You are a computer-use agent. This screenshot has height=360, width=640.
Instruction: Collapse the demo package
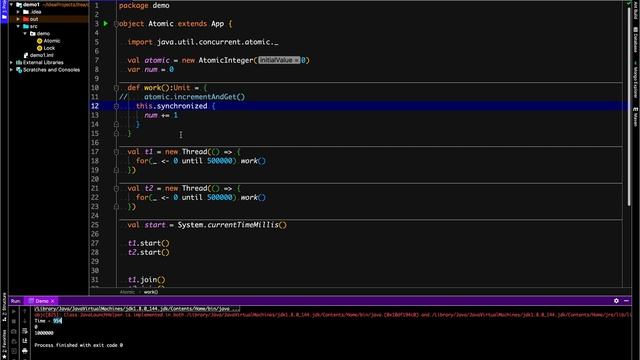click(25, 33)
